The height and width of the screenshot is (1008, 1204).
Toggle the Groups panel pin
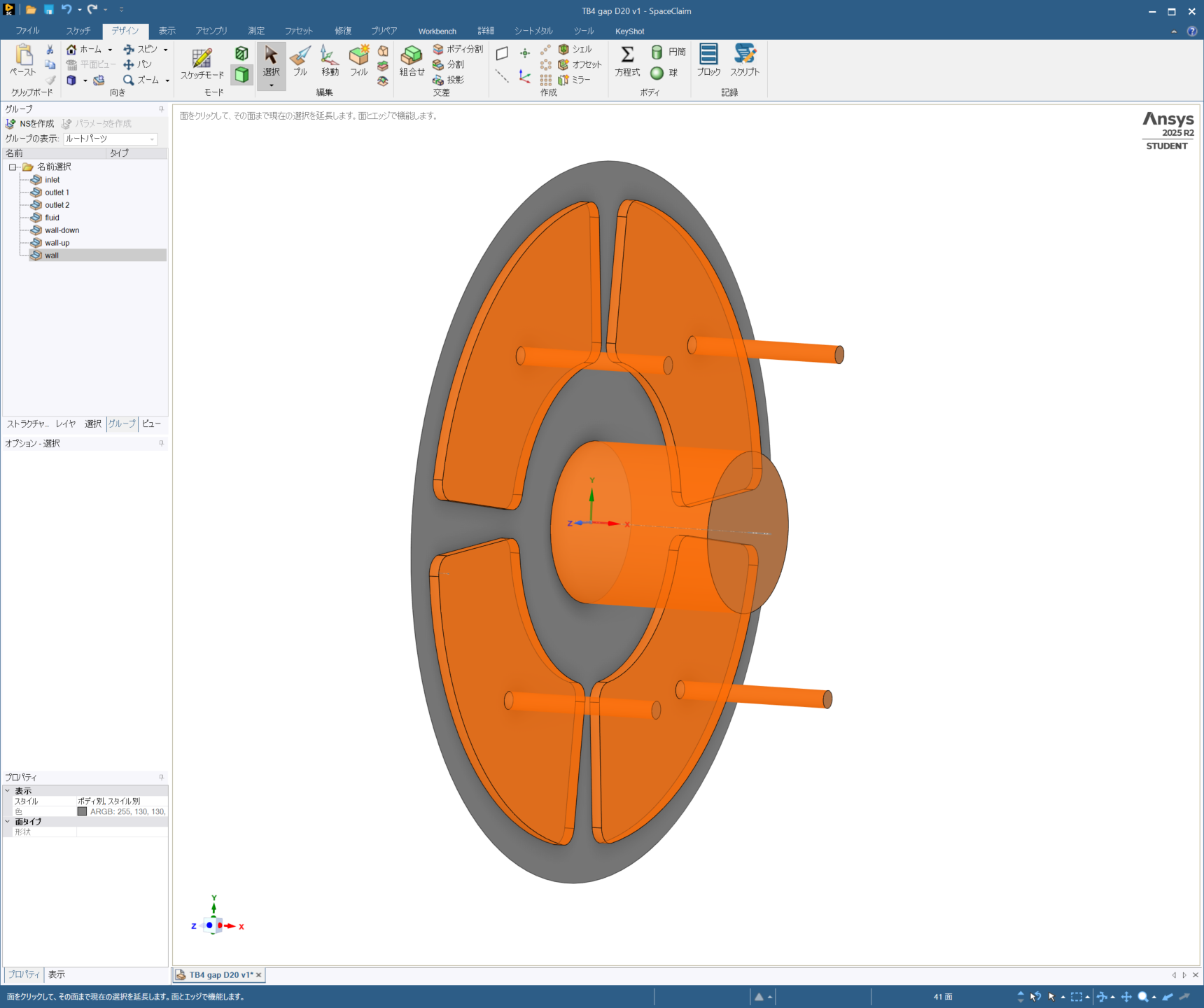161,109
